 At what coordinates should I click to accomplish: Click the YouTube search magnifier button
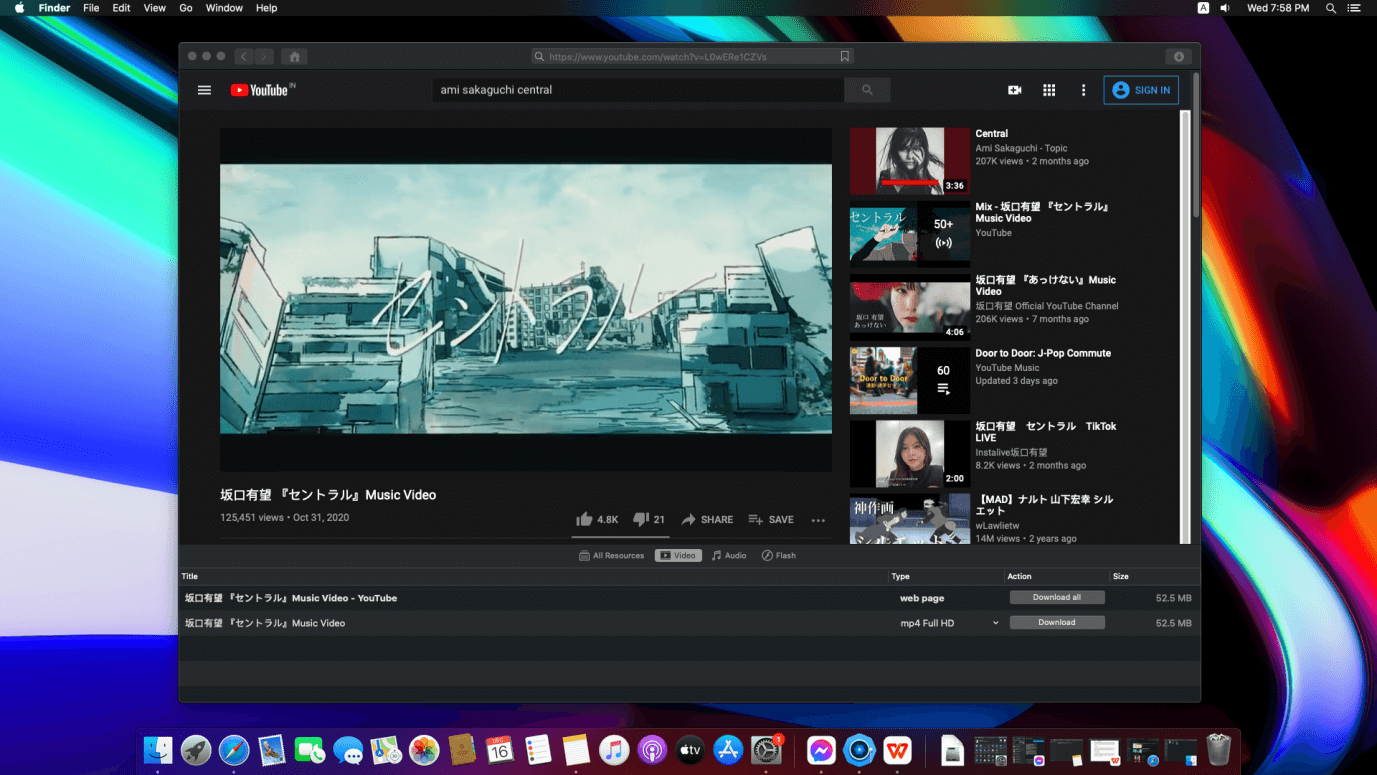point(867,90)
